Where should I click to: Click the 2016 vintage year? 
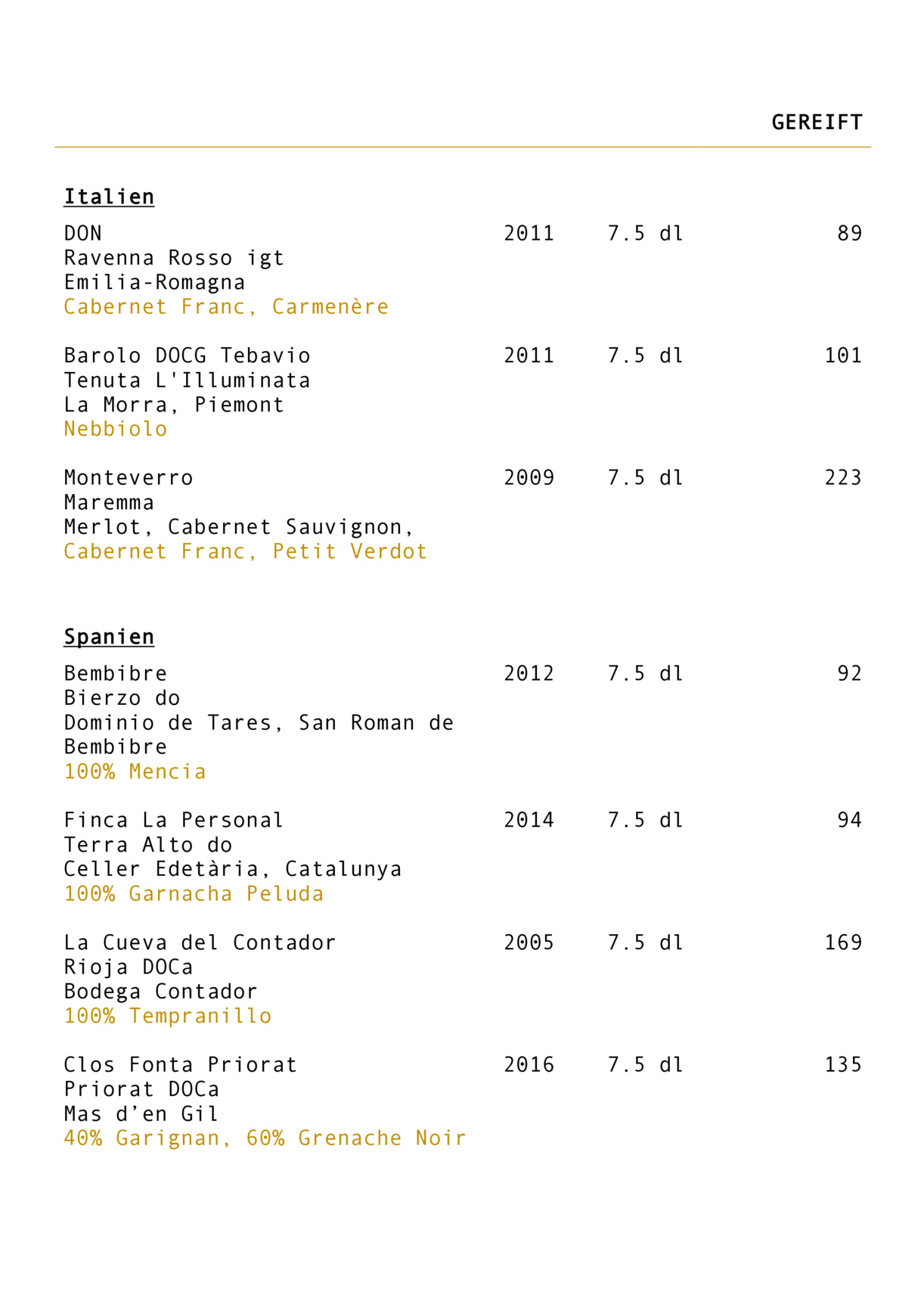tap(529, 1065)
